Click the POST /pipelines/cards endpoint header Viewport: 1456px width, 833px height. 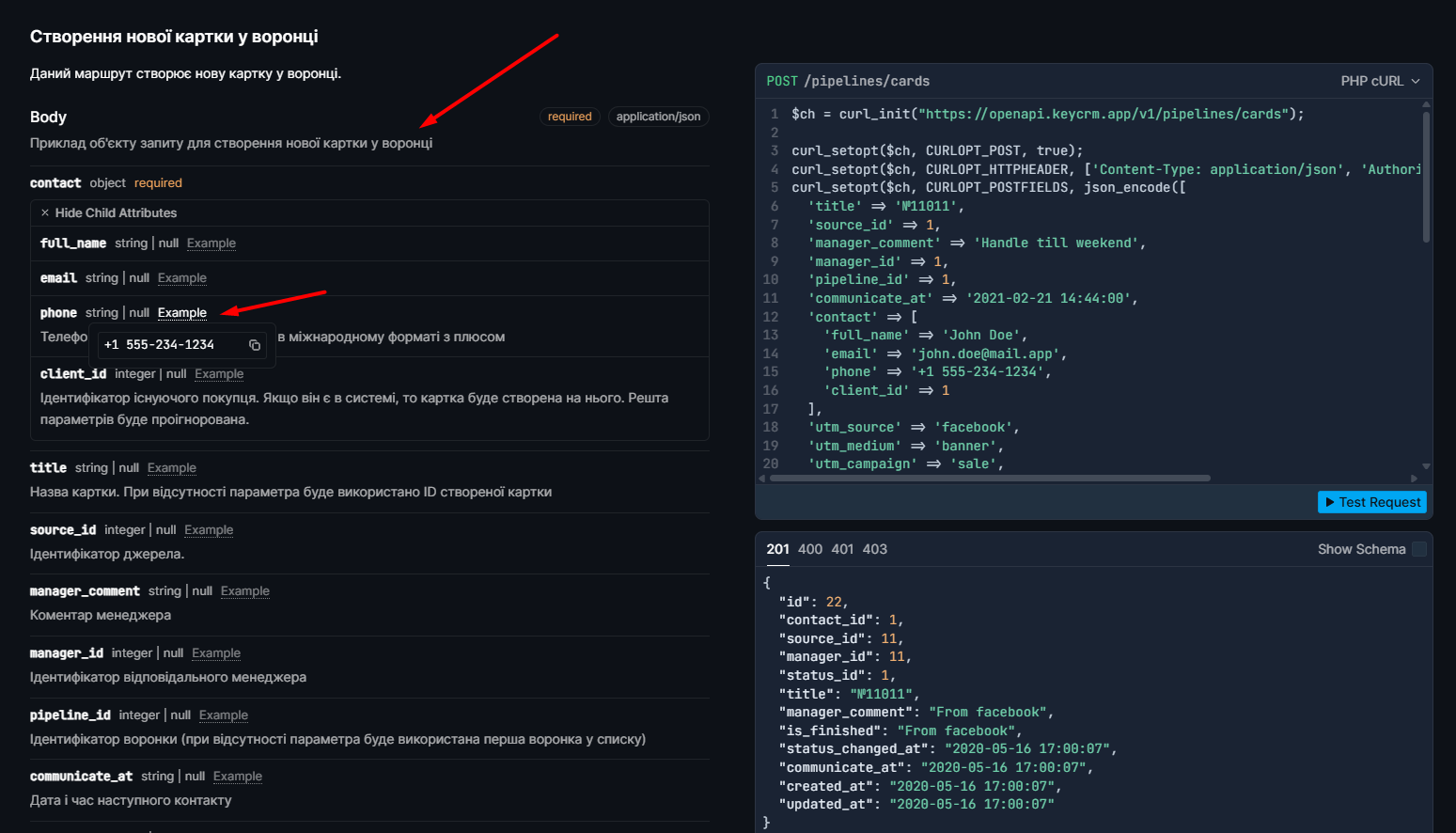click(848, 81)
